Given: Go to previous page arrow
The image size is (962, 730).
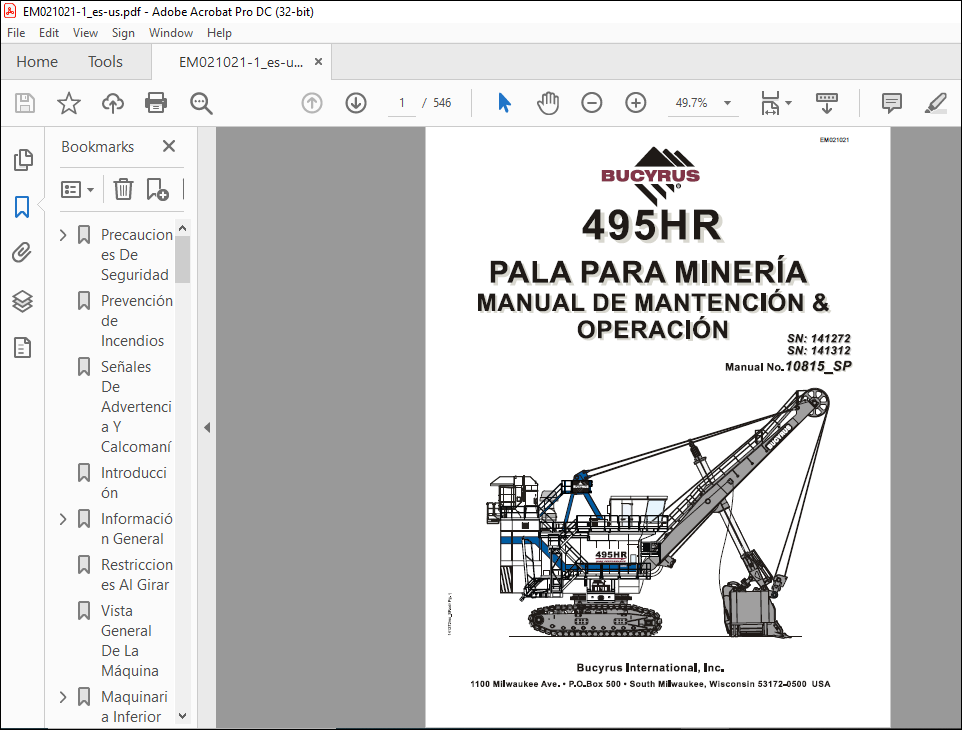Looking at the screenshot, I should tap(312, 103).
